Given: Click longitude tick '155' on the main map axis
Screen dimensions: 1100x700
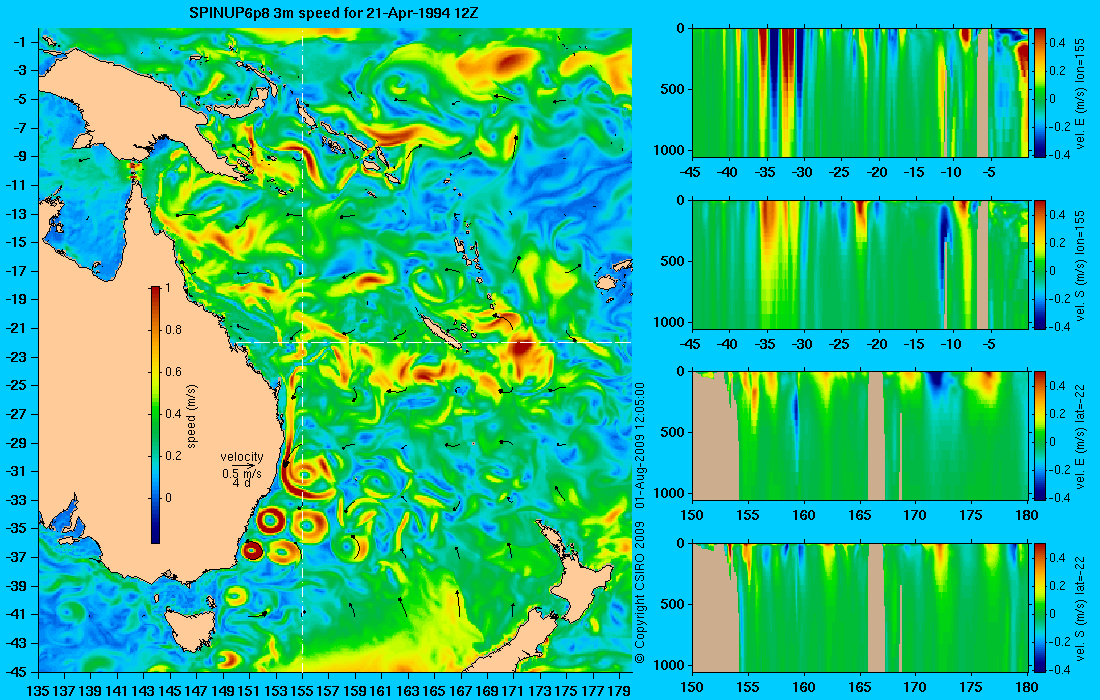Looking at the screenshot, I should point(302,691).
